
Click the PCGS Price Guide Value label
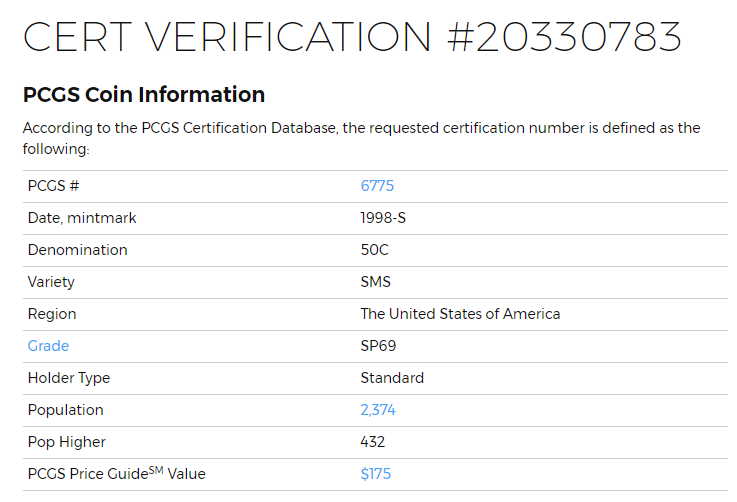click(116, 474)
